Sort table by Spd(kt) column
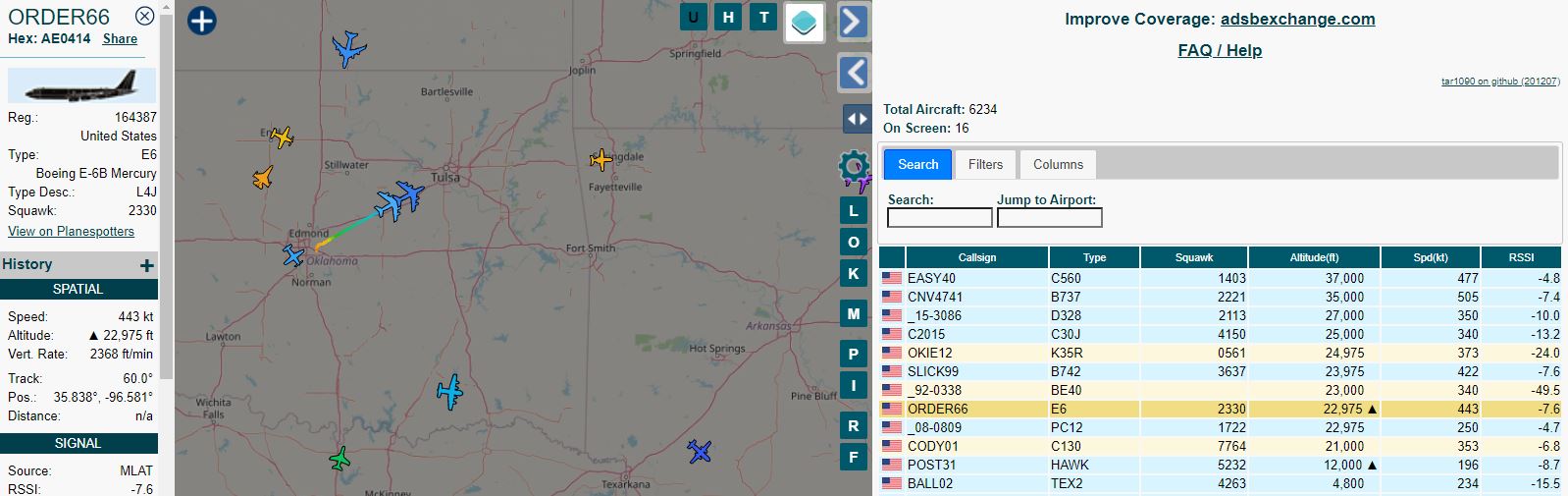The width and height of the screenshot is (1568, 496). pyautogui.click(x=1430, y=257)
